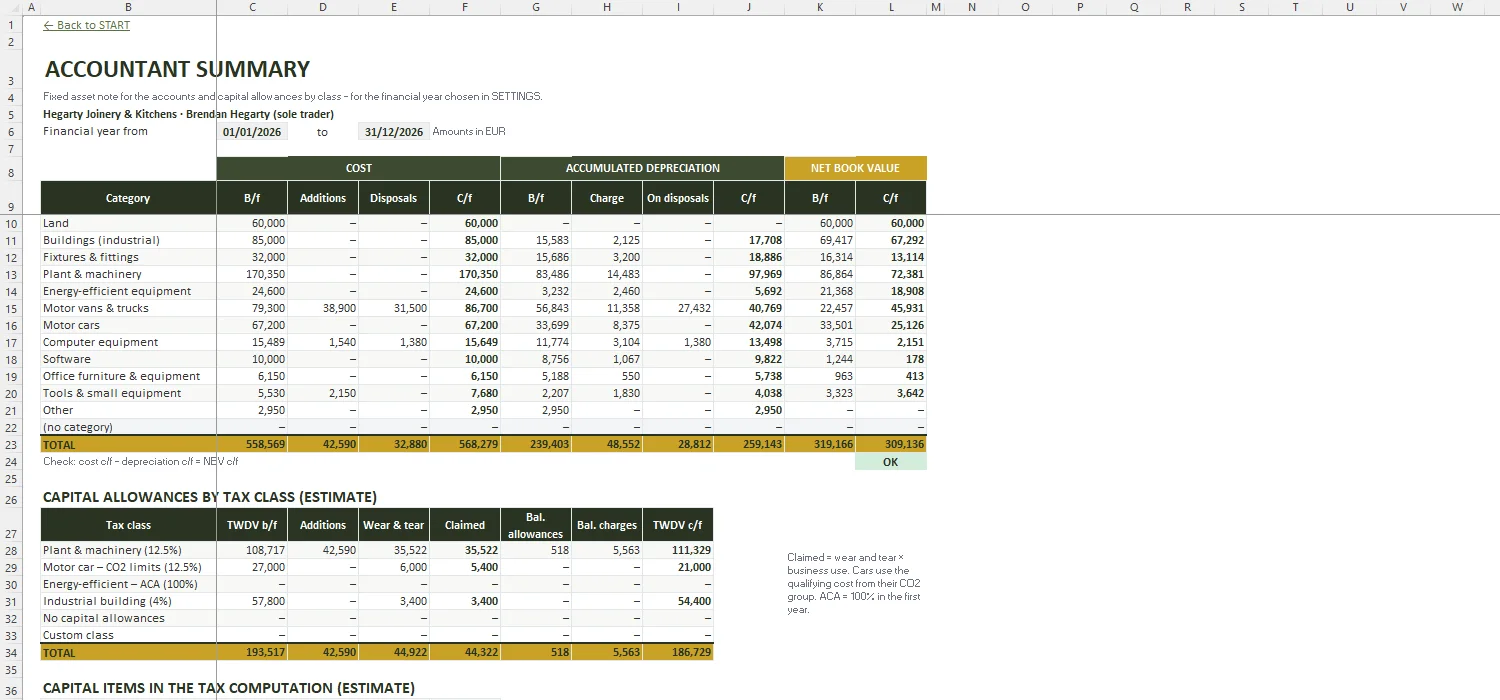Click the On disposals column header
Viewport: 1500px width, 700px height.
pyautogui.click(x=678, y=198)
